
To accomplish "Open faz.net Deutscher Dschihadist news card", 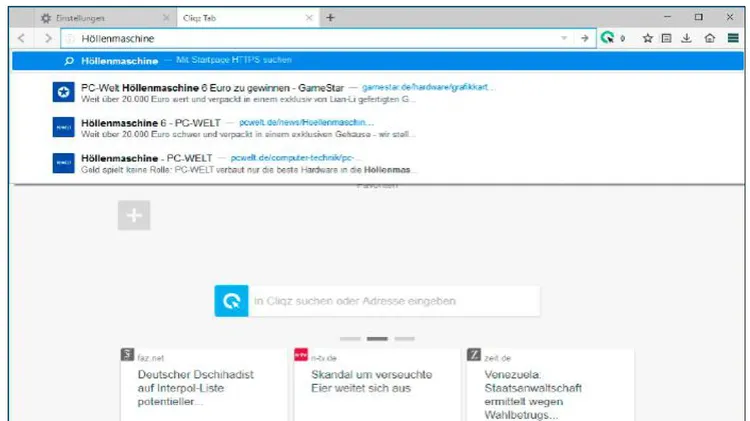I will (x=204, y=385).
